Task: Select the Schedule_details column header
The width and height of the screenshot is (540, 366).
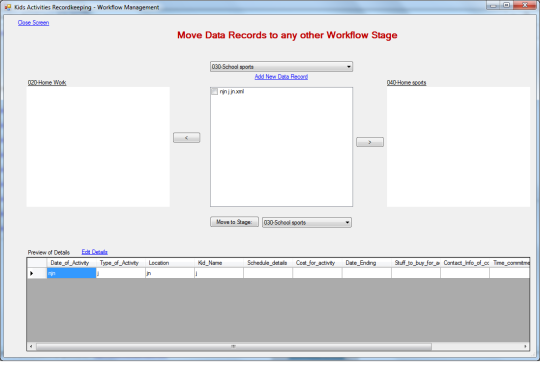Action: 268,263
